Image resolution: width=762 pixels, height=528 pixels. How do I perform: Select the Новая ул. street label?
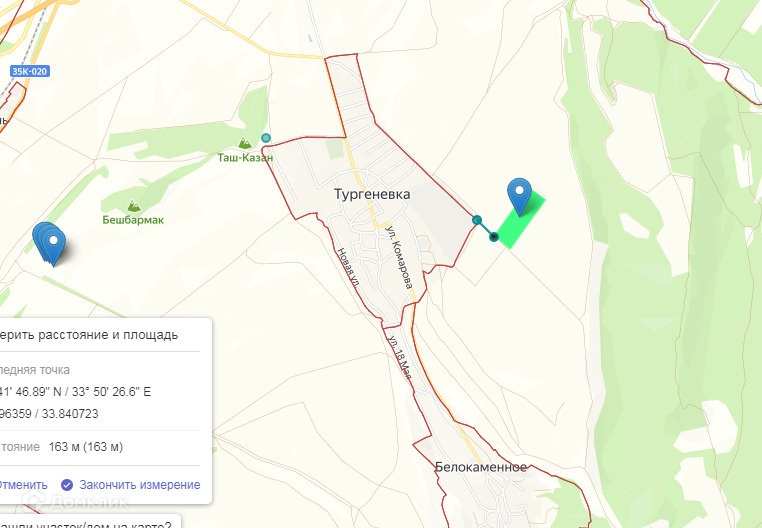click(x=348, y=268)
